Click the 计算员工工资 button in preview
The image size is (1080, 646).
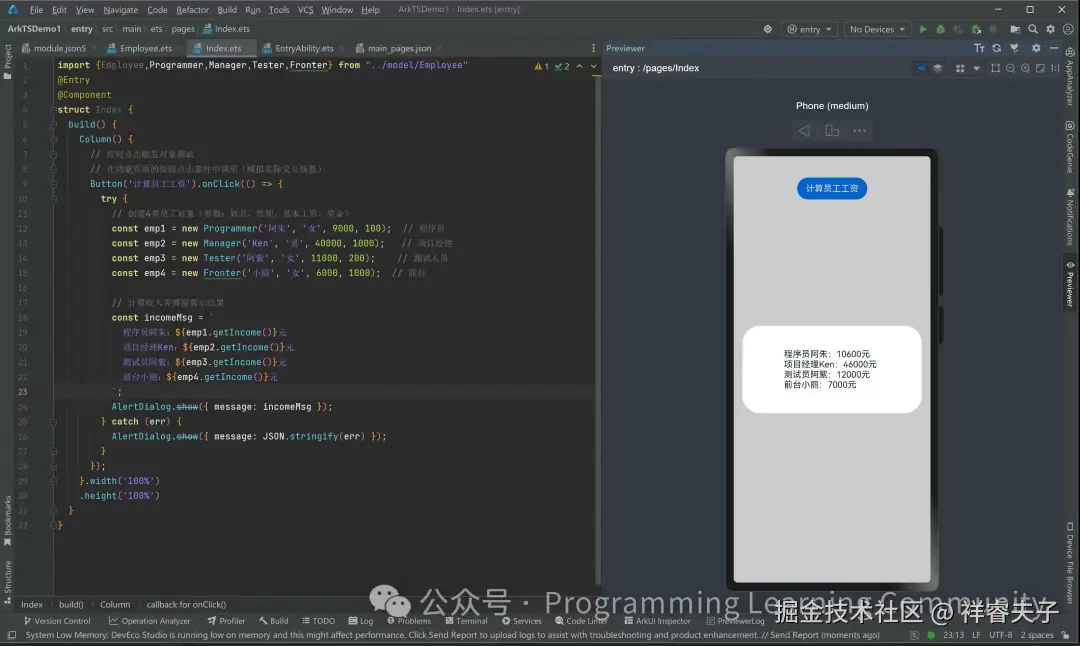point(832,188)
